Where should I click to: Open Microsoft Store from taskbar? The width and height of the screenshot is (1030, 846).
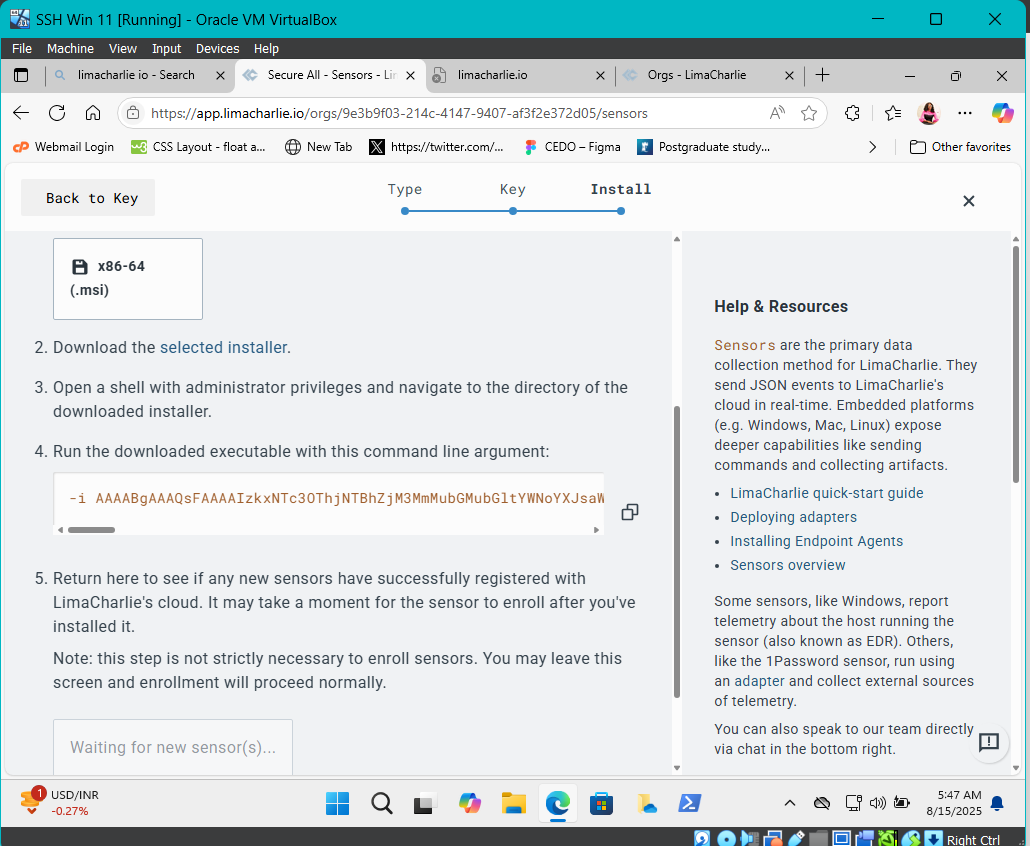pos(601,803)
